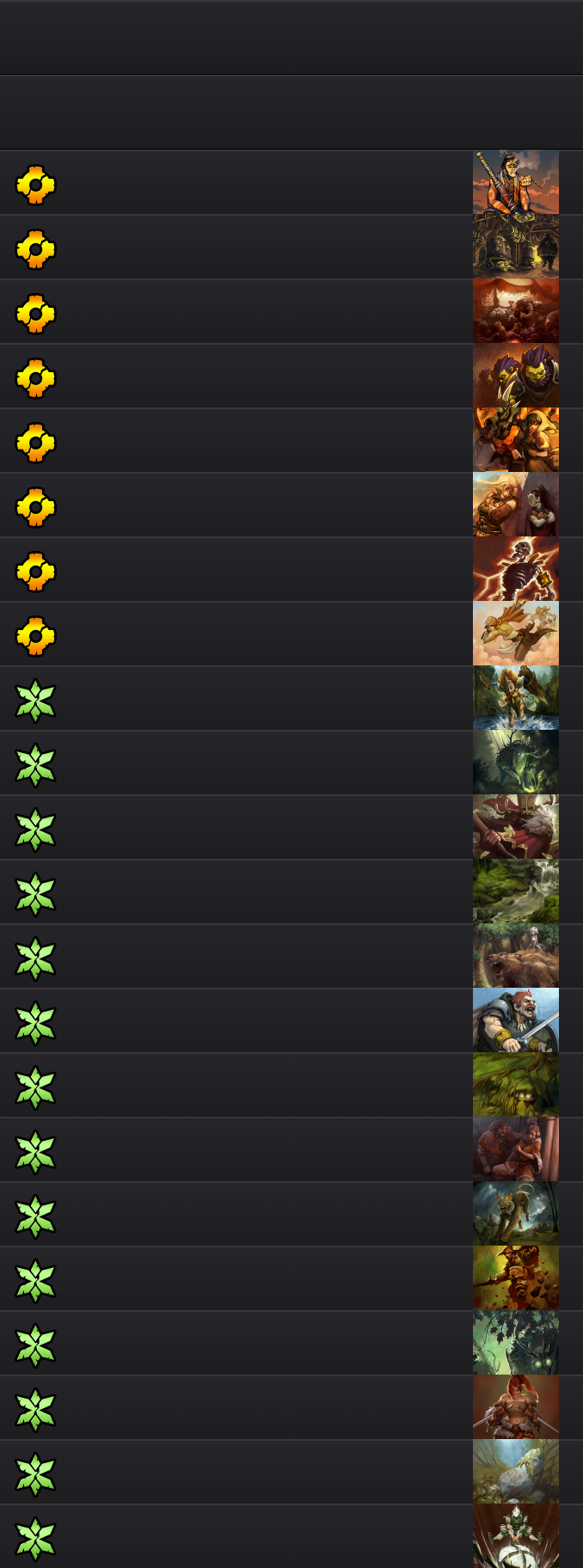The width and height of the screenshot is (583, 1568).
Task: Open the stone gate and ogre artwork thumbnail
Action: tap(516, 247)
